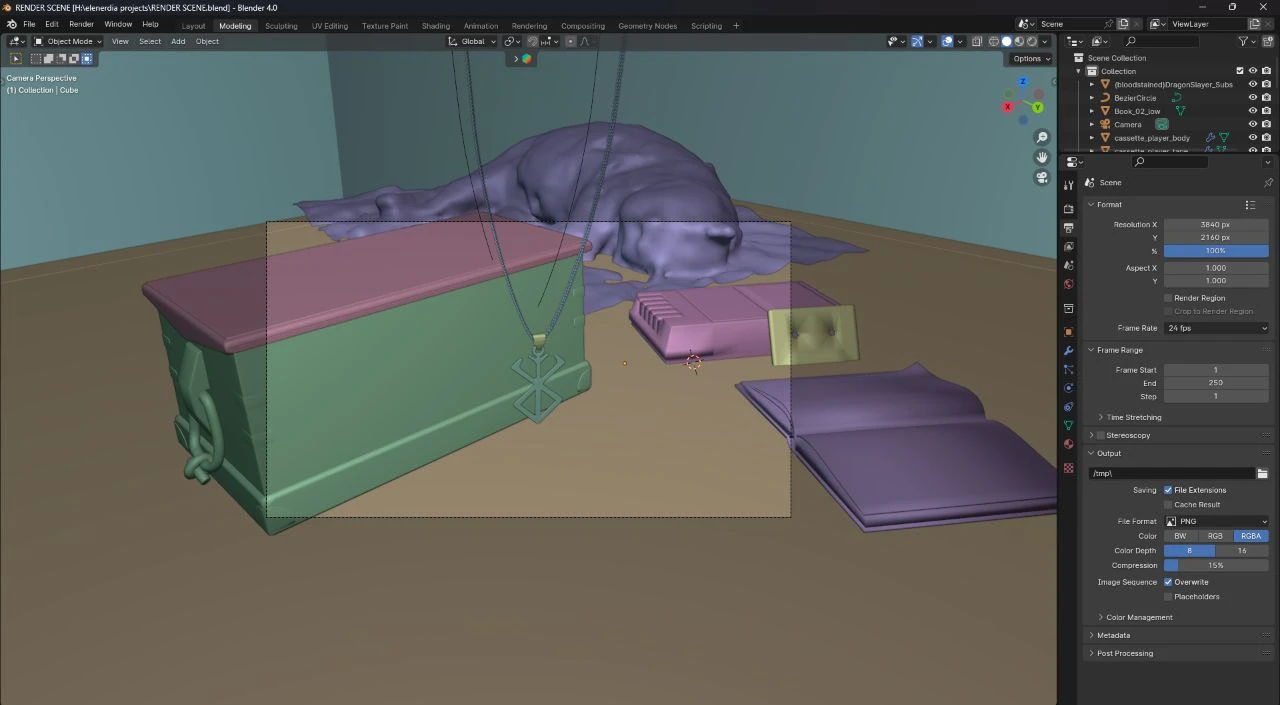Image resolution: width=1280 pixels, height=705 pixels.
Task: Toggle camera view with the camera gizmo icon
Action: tap(1041, 177)
